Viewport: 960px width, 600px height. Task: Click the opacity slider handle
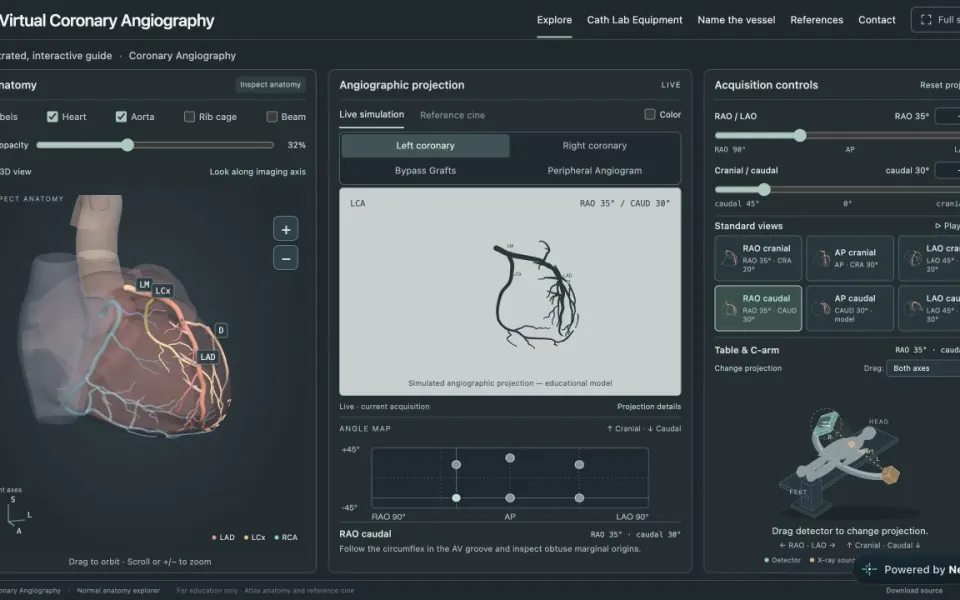pyautogui.click(x=127, y=145)
